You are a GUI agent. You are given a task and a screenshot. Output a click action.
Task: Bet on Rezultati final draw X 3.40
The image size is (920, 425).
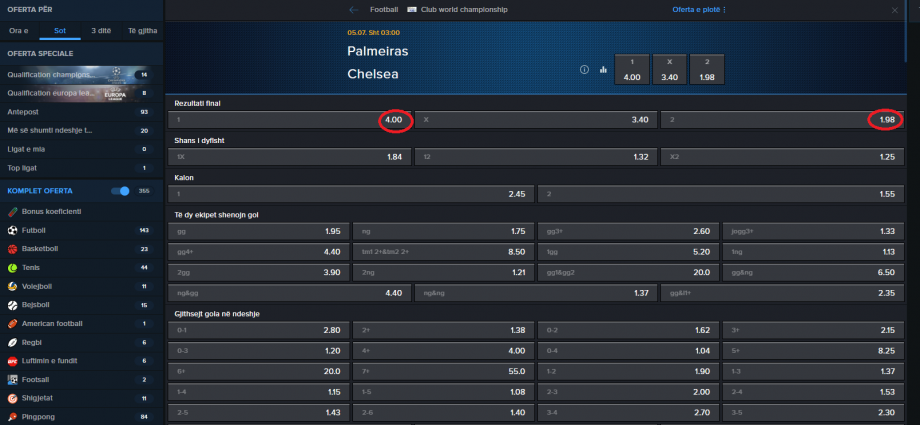tap(535, 120)
